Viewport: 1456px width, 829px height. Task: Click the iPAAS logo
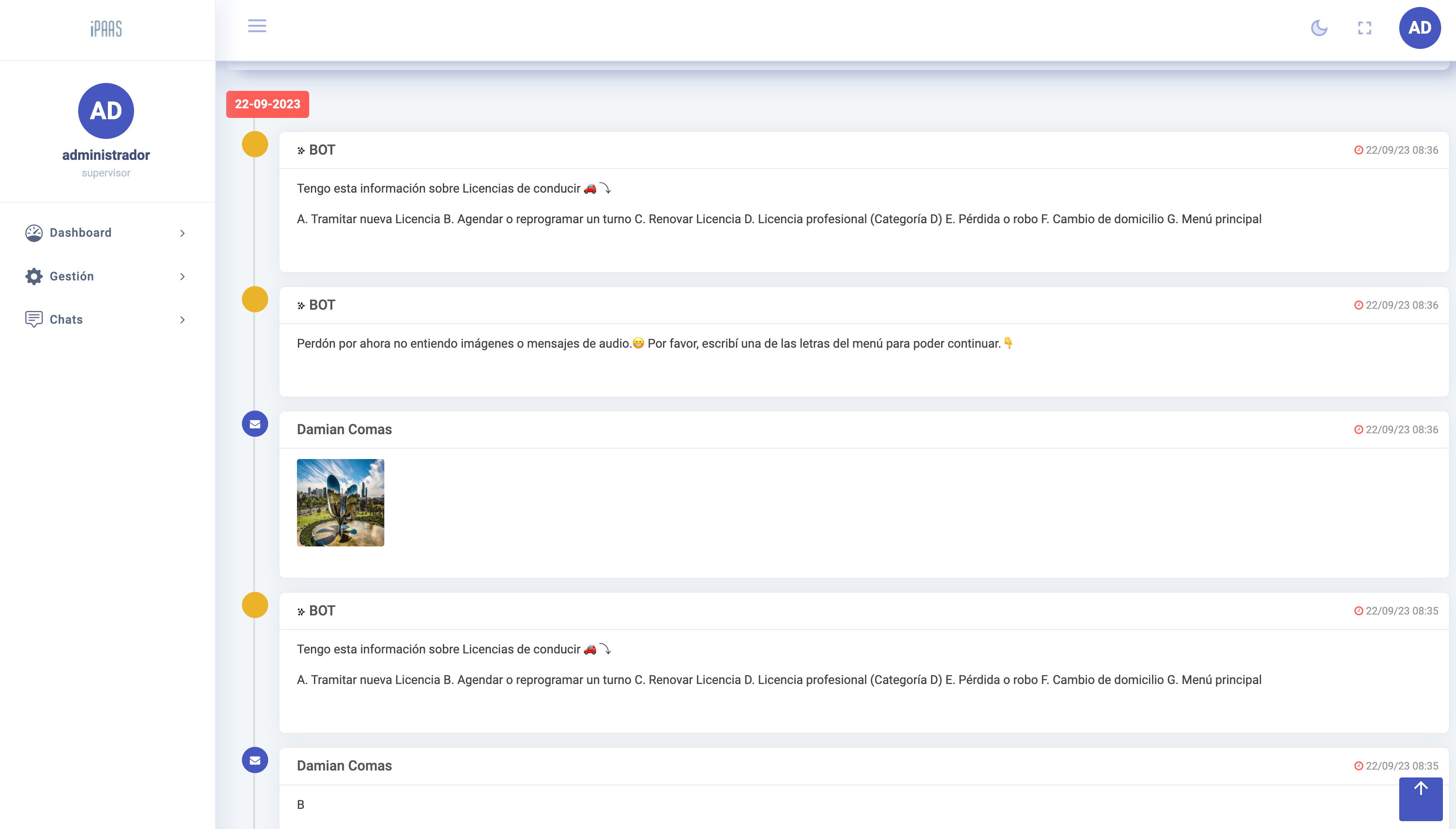click(x=107, y=28)
